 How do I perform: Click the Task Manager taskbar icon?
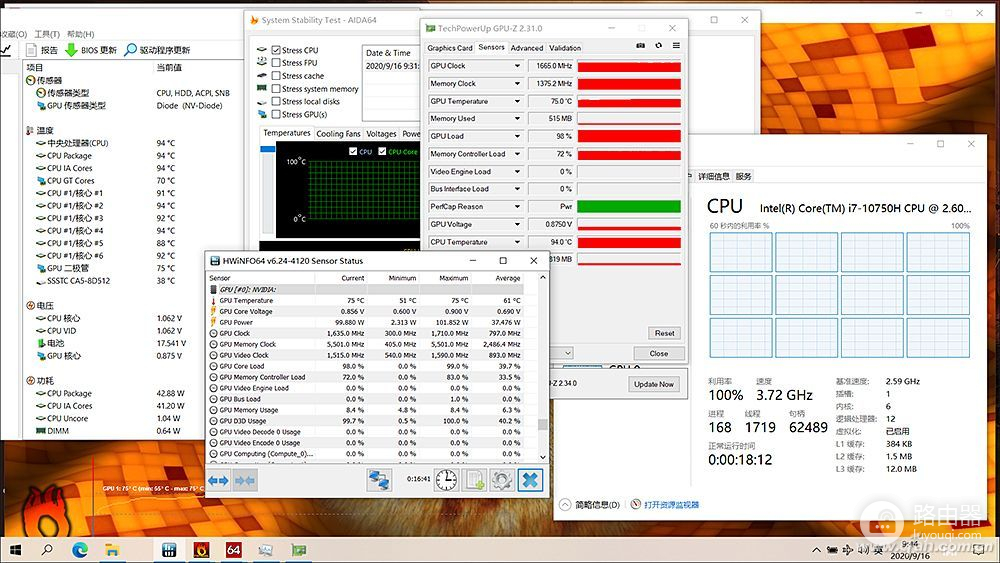tap(266, 550)
